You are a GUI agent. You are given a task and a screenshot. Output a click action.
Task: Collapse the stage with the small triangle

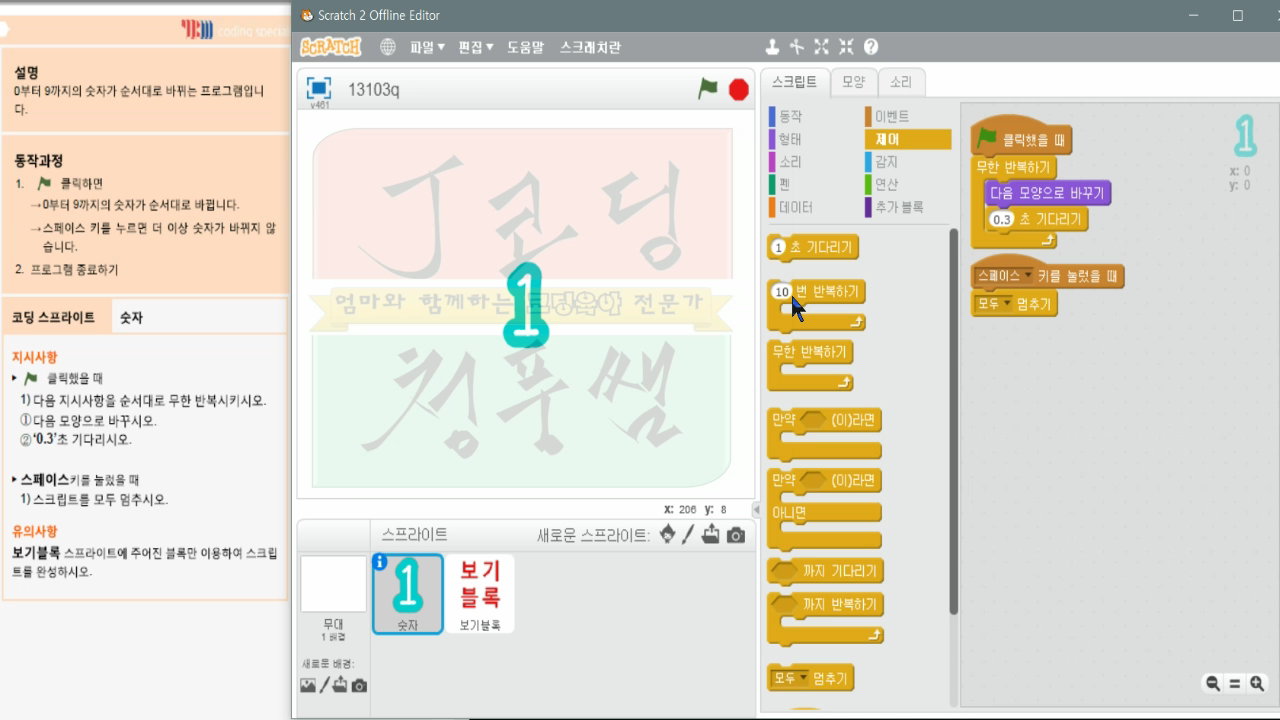click(x=755, y=510)
